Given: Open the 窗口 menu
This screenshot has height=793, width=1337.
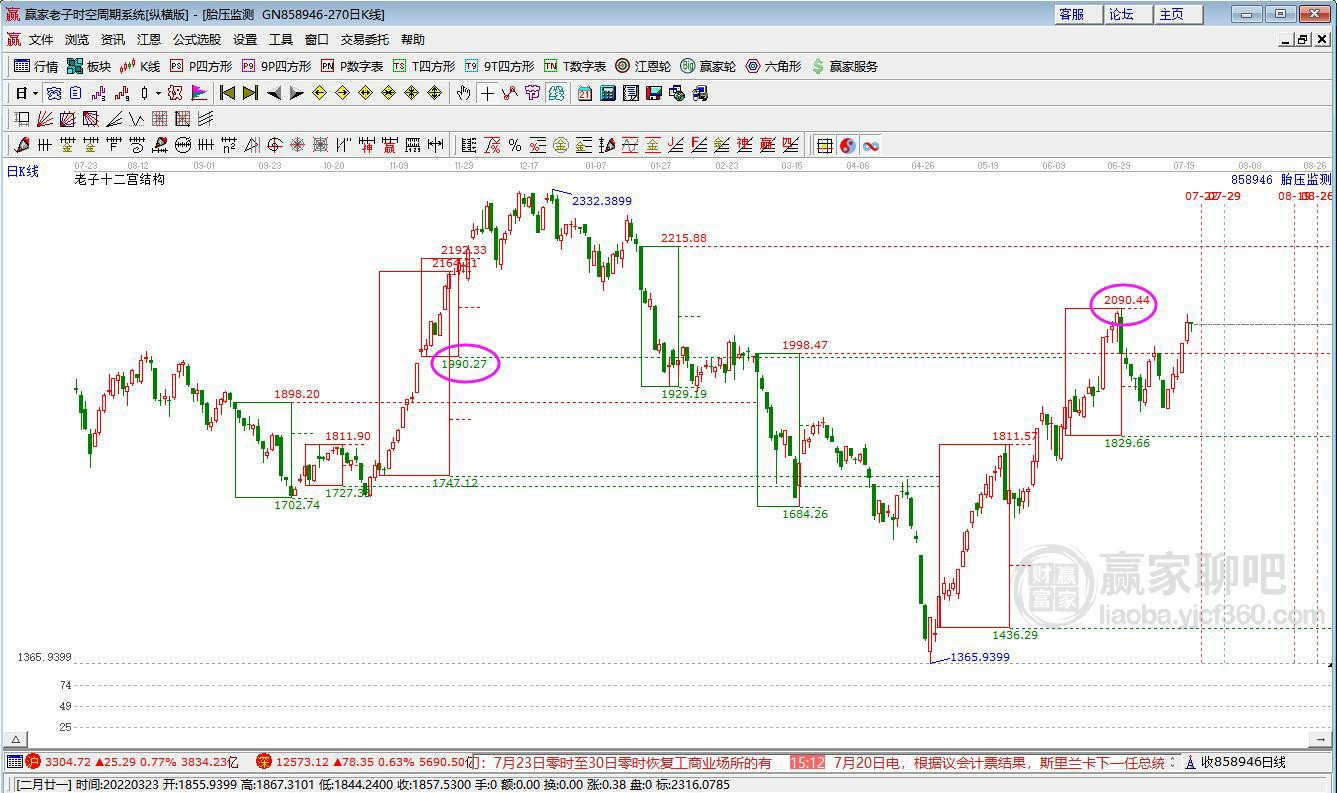Looking at the screenshot, I should pos(317,40).
